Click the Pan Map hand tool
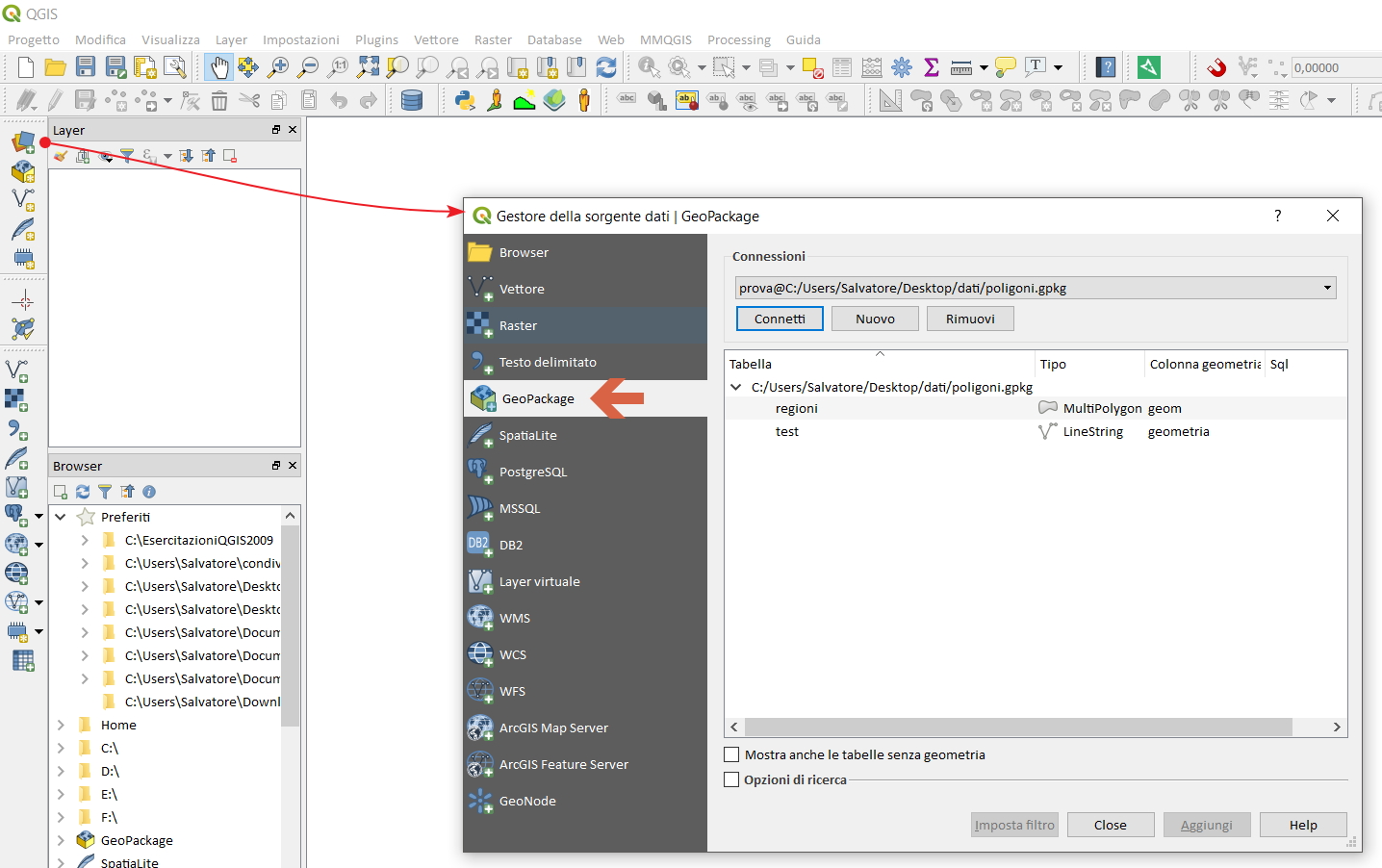 219,67
